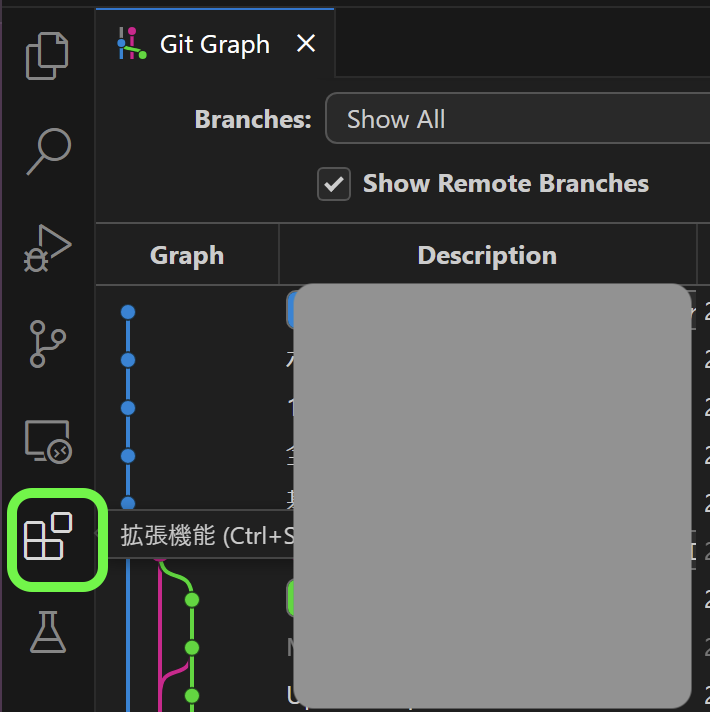Click the Branches: label
The image size is (710, 712).
(253, 119)
